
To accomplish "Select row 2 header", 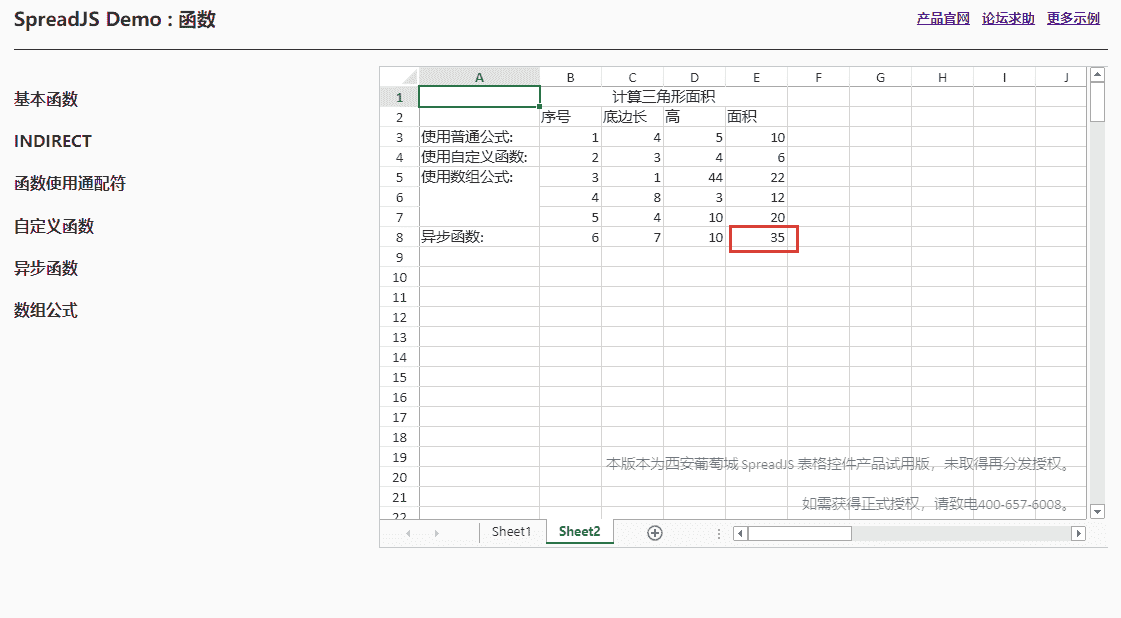I will point(400,117).
